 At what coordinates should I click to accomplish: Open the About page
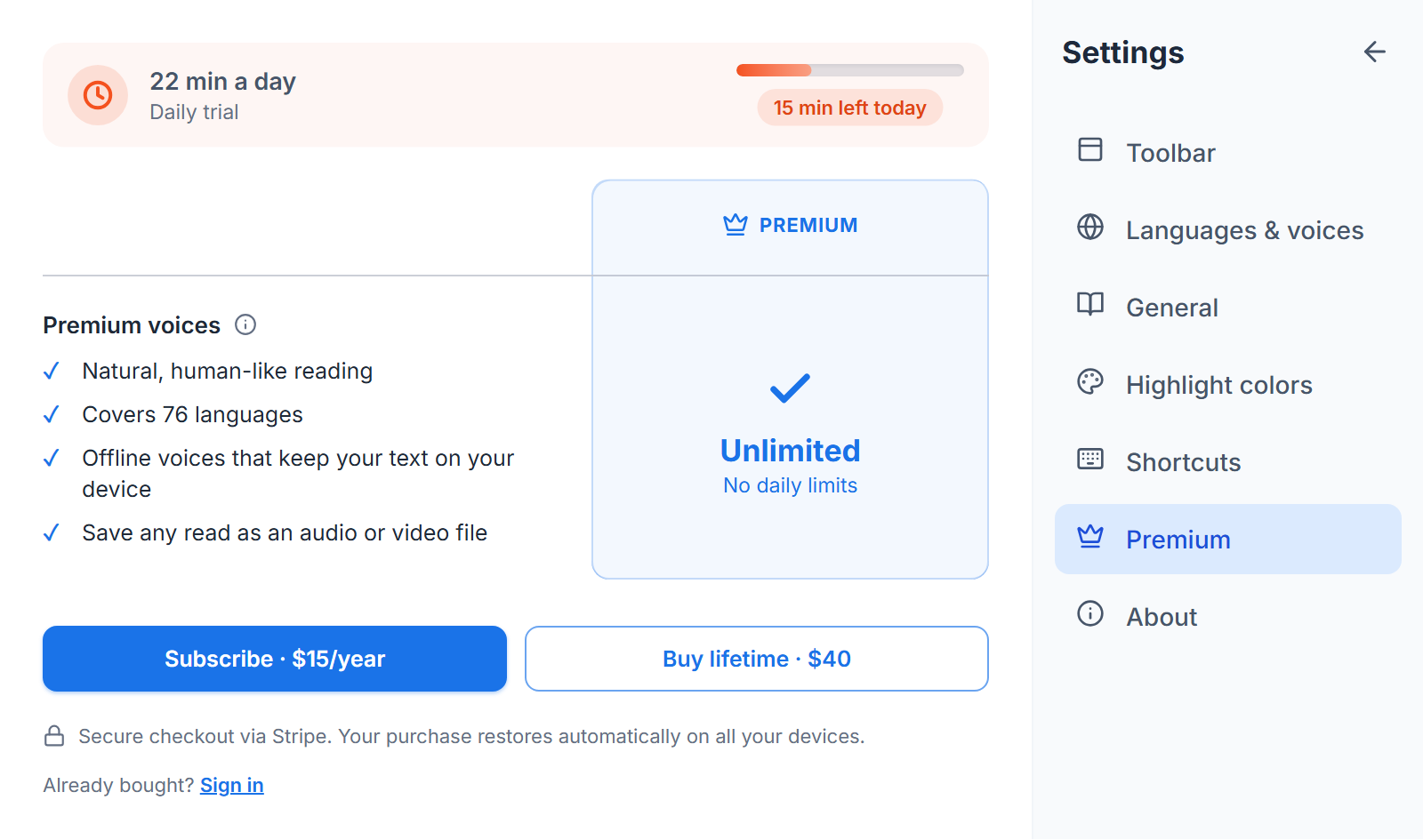point(1228,617)
